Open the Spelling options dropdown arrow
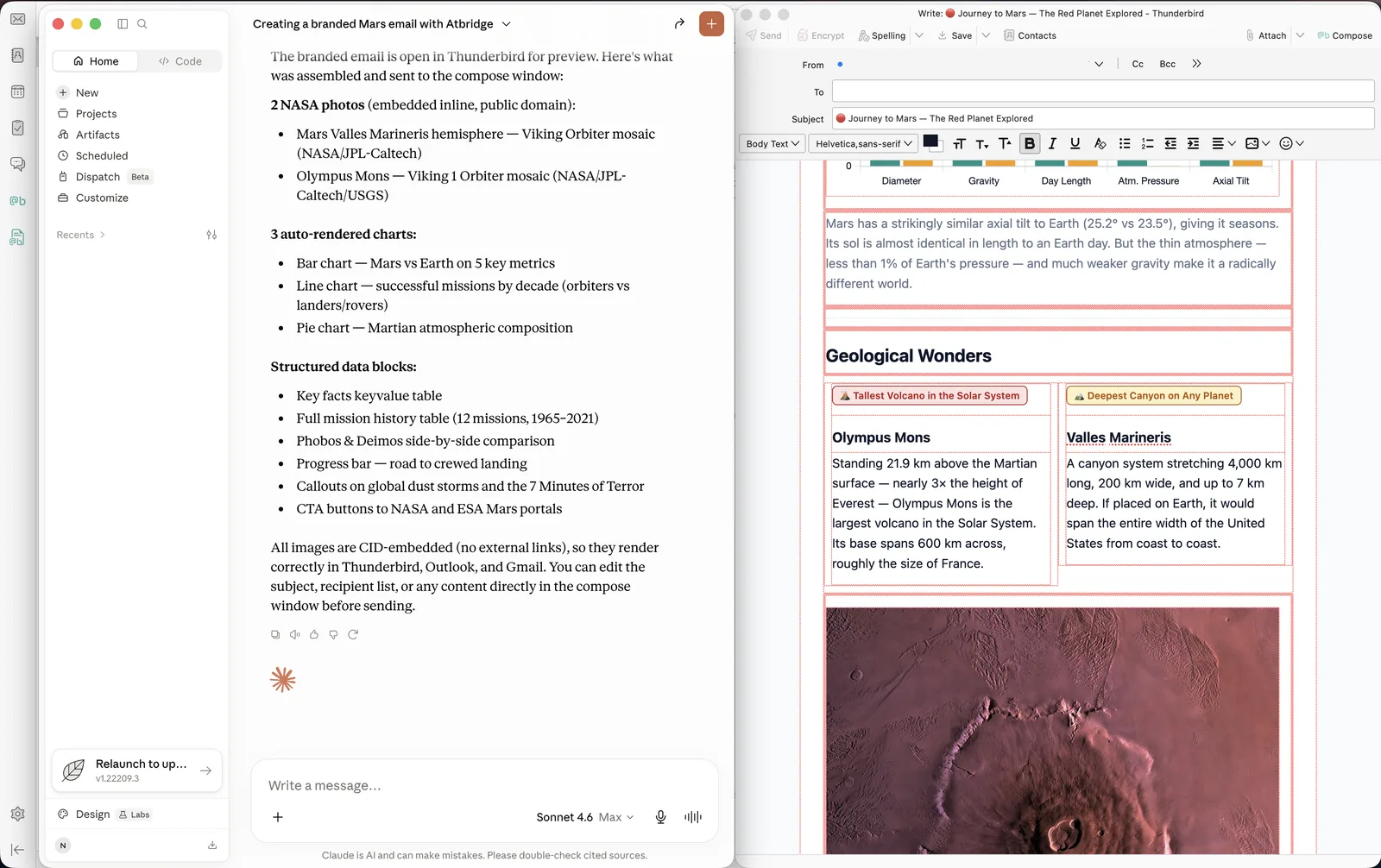Viewport: 1381px width, 868px height. coord(920,35)
